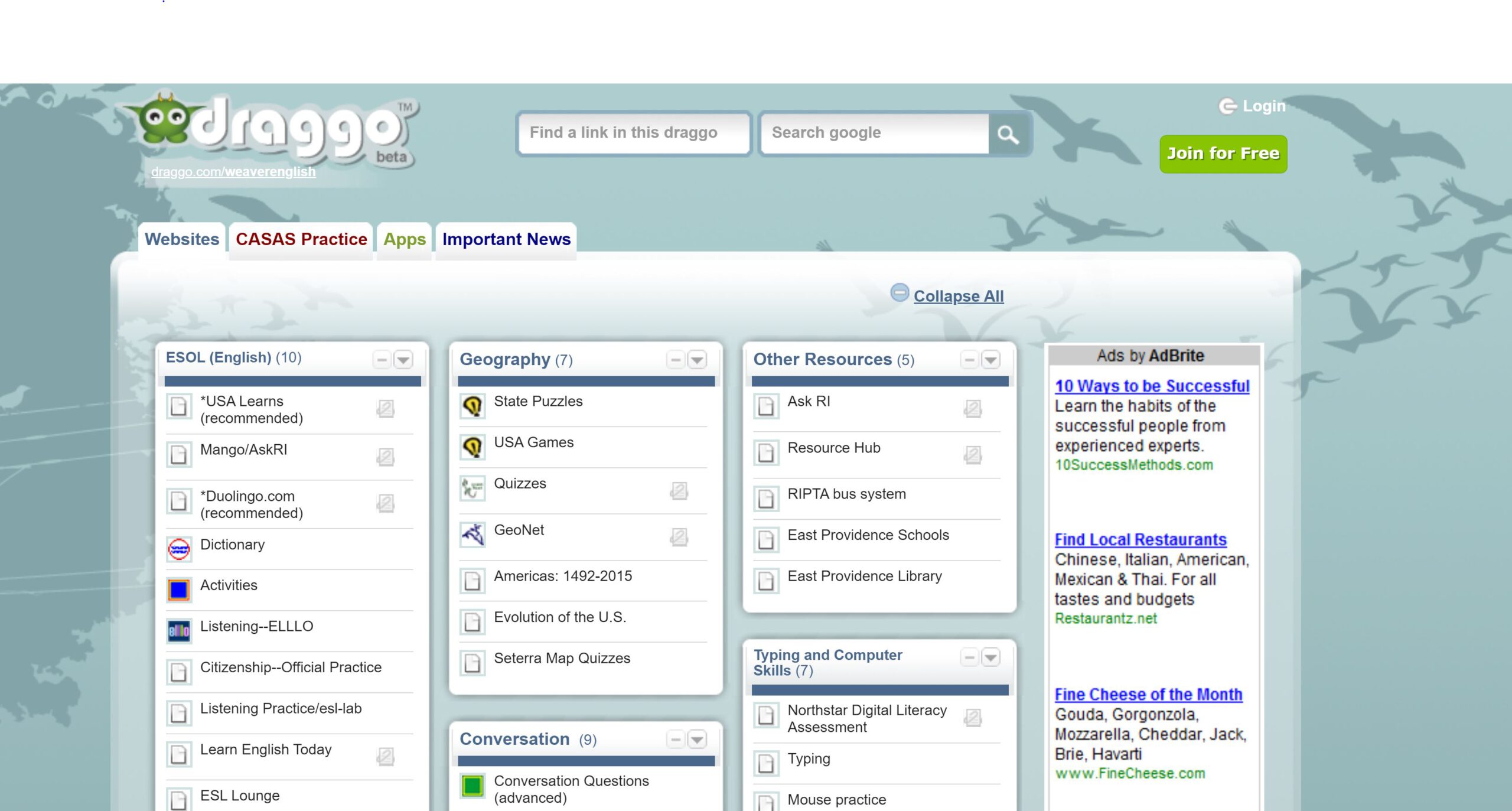Open ESOL (English) box dropdown arrow
This screenshot has width=1512, height=811.
pos(403,359)
